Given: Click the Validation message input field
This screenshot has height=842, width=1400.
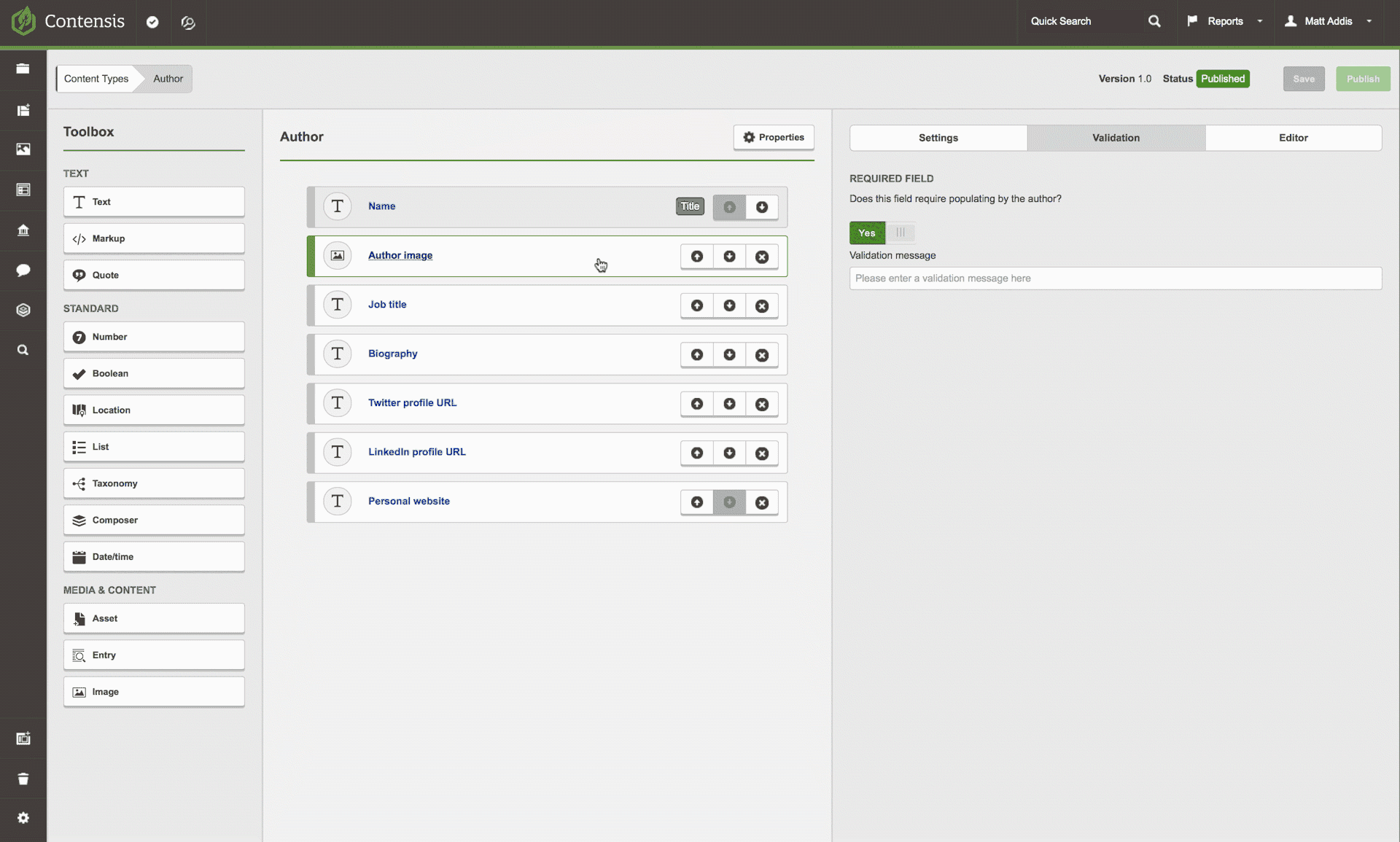Looking at the screenshot, I should (1115, 278).
